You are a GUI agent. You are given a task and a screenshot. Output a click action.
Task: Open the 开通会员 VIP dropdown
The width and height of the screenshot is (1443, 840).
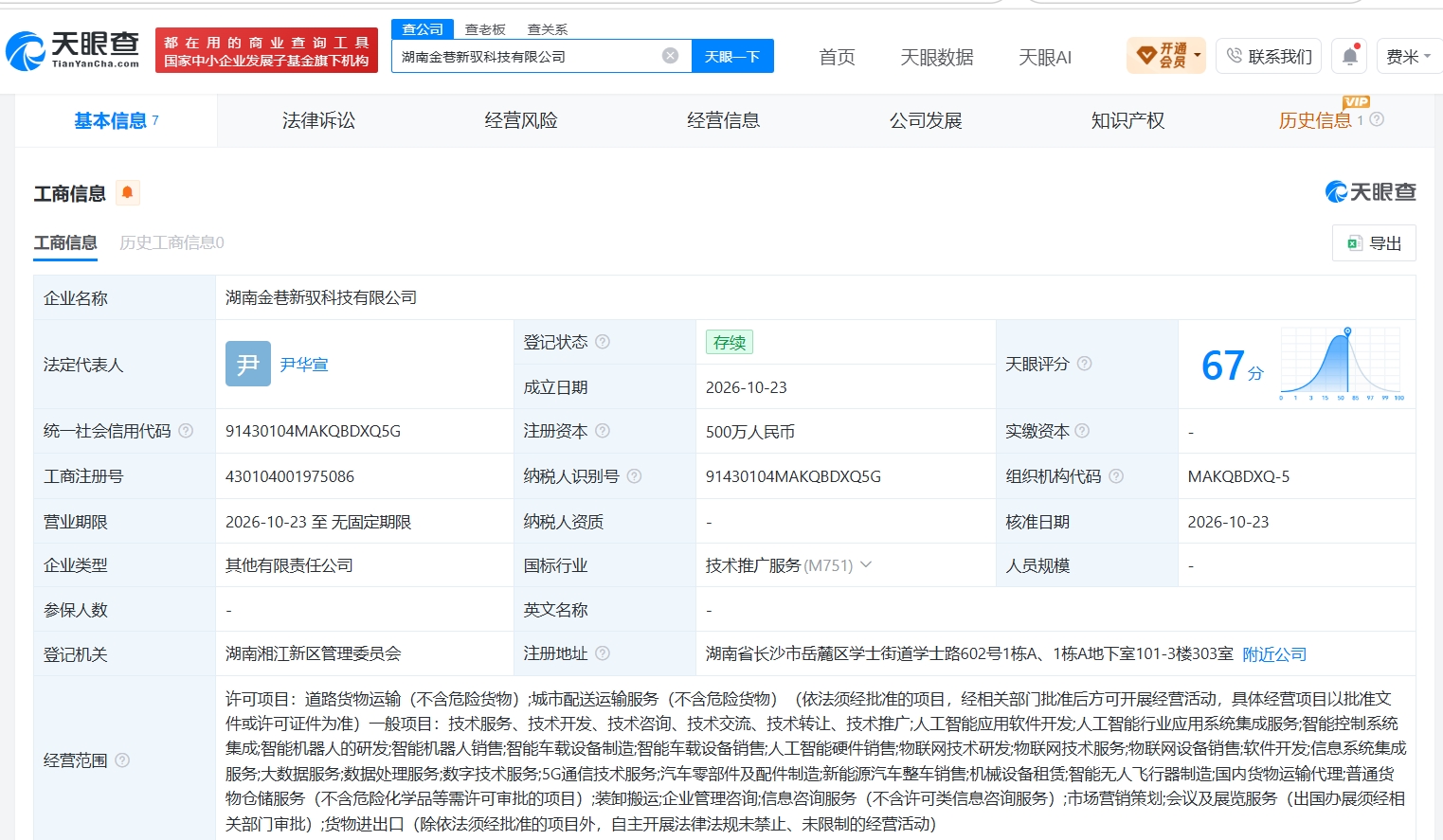1165,56
